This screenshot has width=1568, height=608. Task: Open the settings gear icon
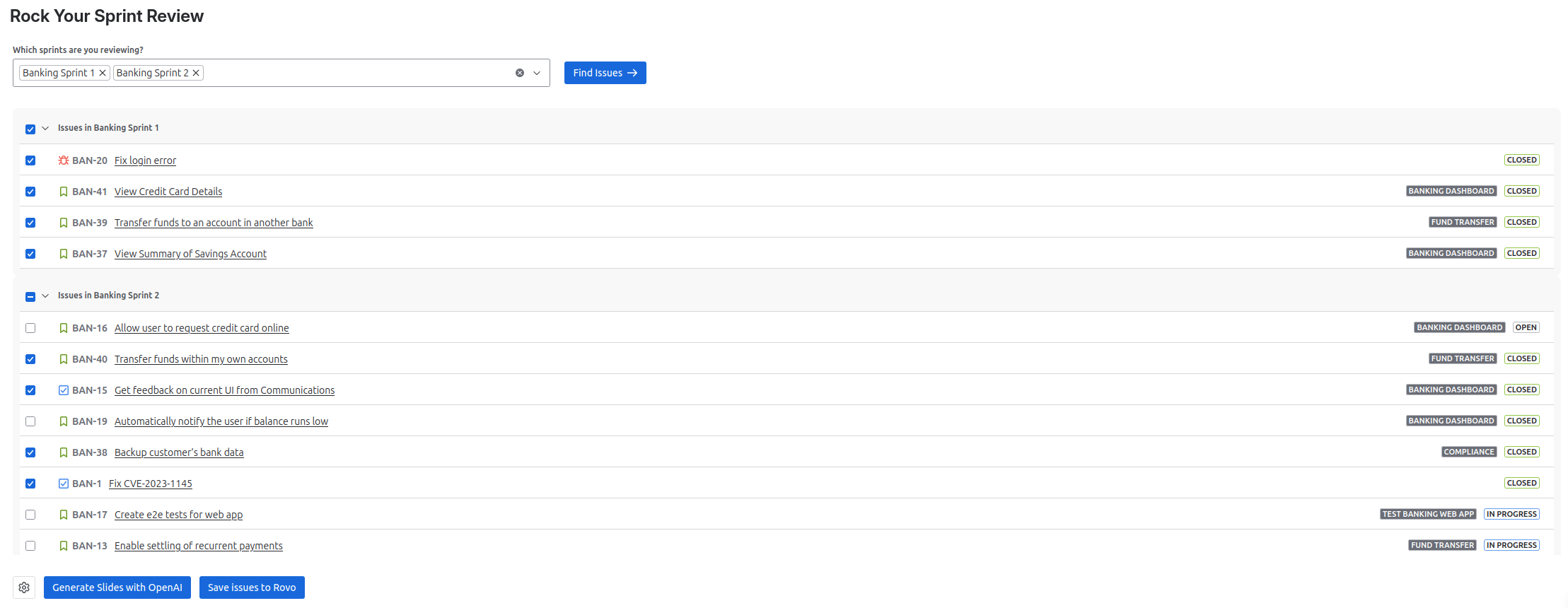24,587
